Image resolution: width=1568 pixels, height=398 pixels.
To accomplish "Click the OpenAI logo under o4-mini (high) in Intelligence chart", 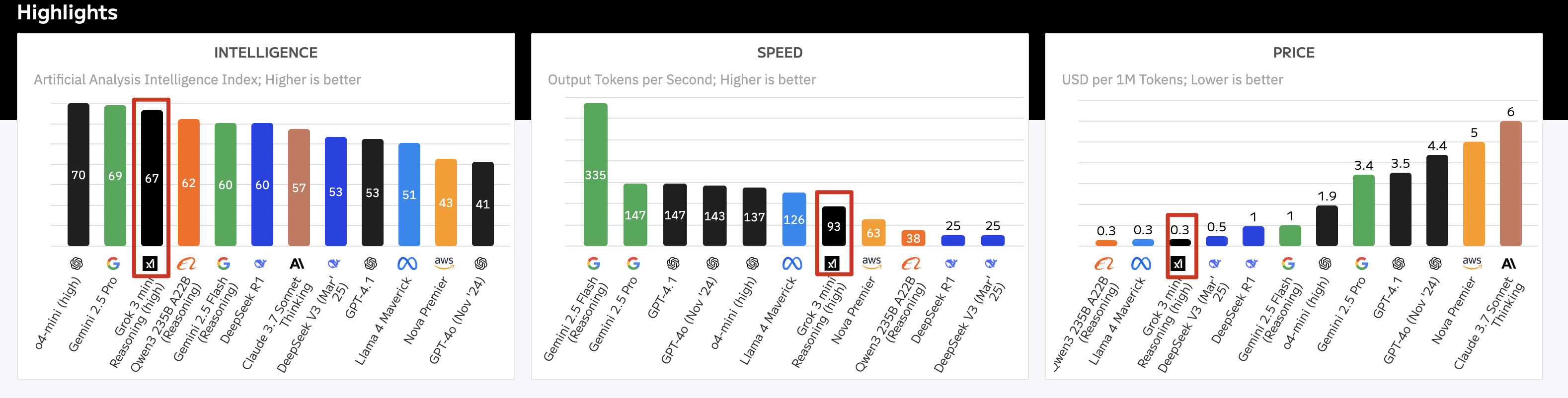I will pos(77,263).
